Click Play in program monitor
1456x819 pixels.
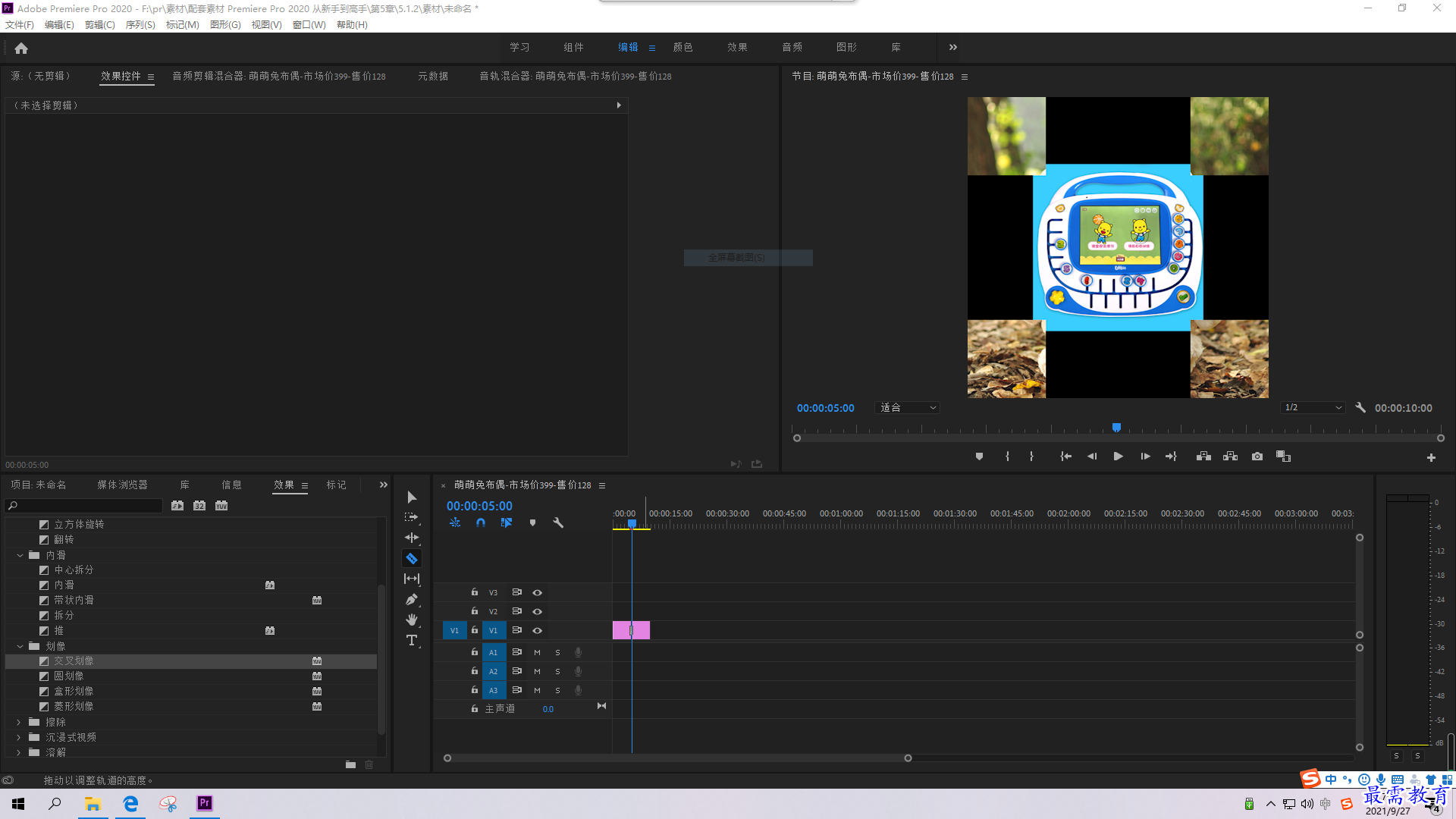[1118, 457]
